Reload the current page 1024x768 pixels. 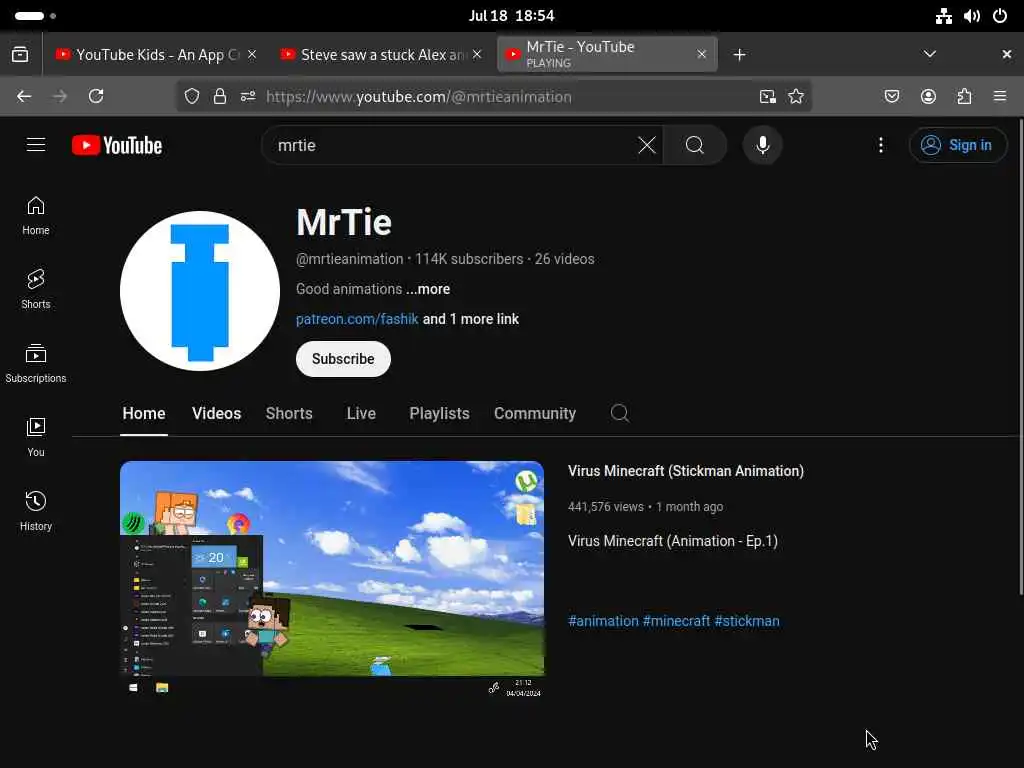(96, 97)
